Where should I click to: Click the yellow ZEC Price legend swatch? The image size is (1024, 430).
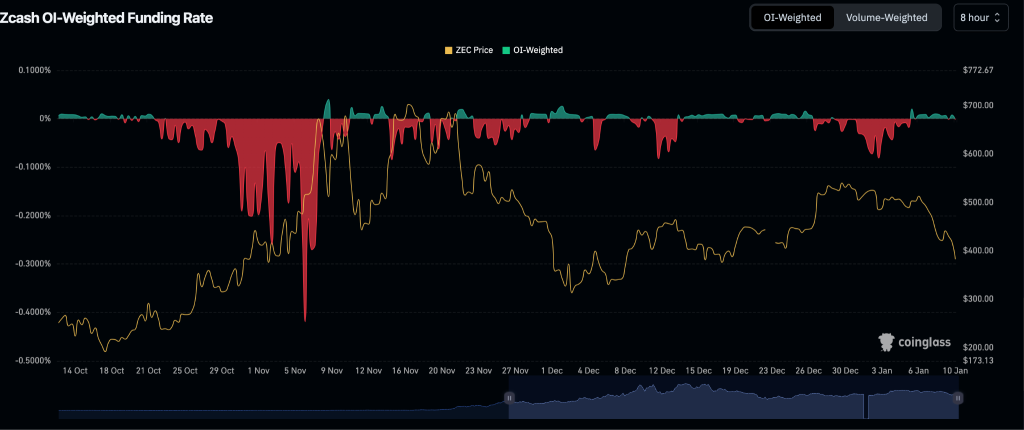point(448,50)
